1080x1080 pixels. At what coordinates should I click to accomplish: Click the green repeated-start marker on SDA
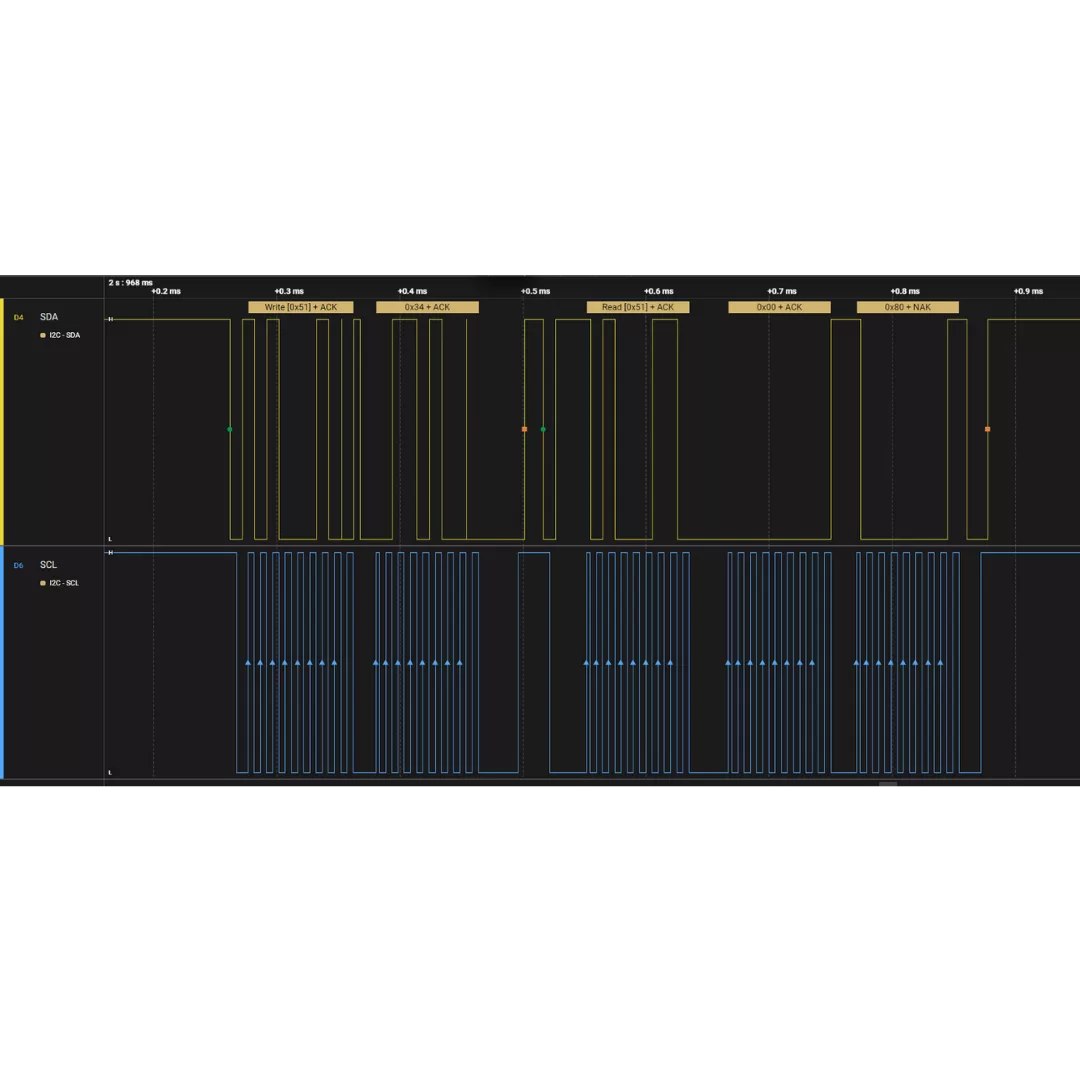(543, 429)
